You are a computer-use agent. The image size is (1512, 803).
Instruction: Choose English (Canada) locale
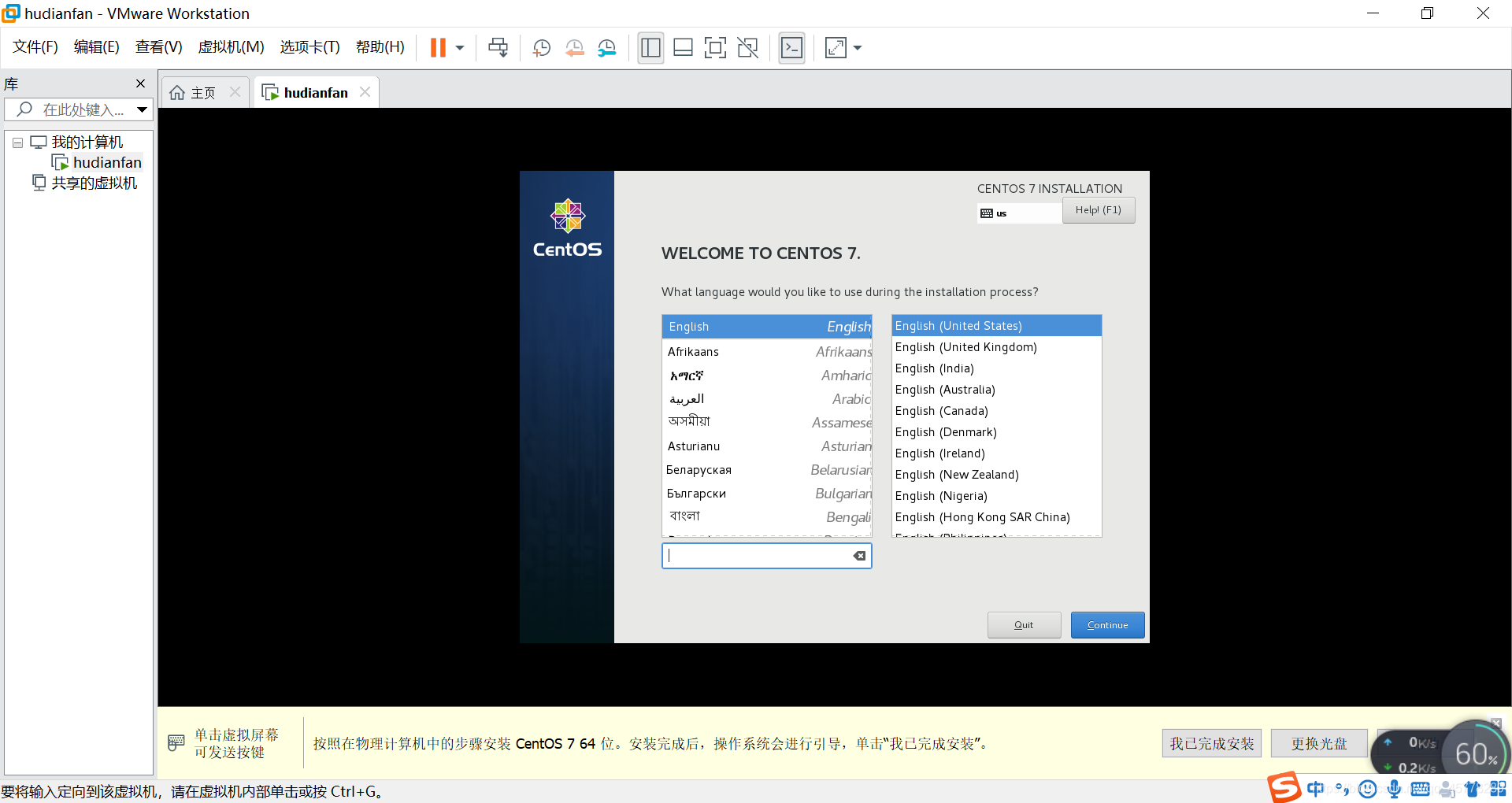point(996,411)
